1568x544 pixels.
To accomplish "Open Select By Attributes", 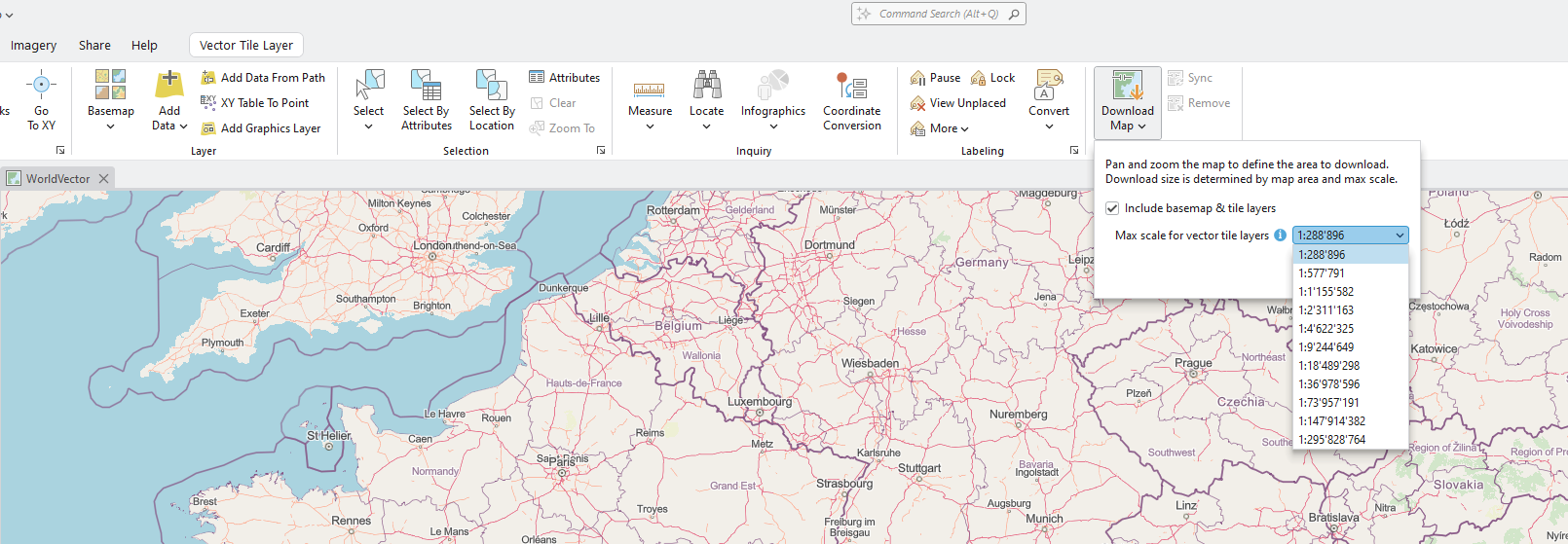I will (x=427, y=101).
